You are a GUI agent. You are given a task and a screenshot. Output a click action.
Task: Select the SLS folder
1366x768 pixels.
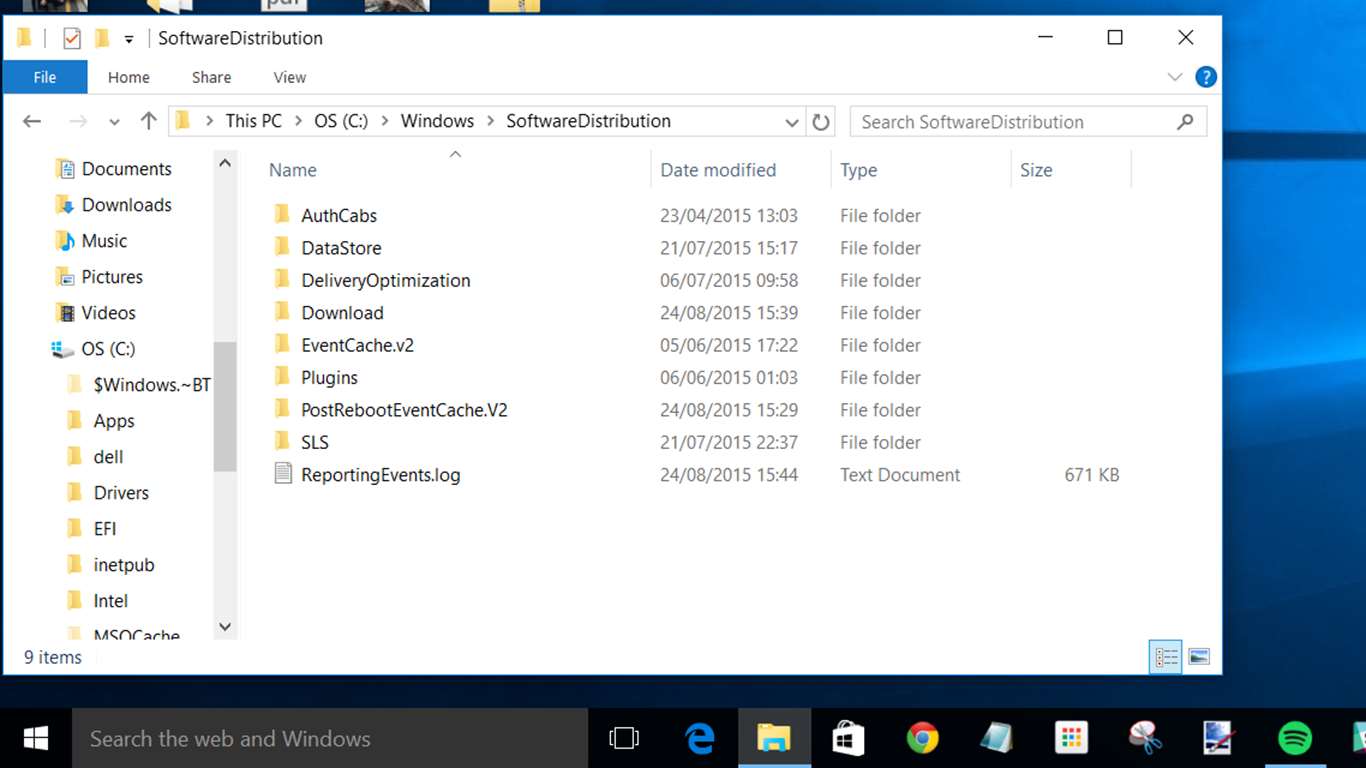coord(315,442)
